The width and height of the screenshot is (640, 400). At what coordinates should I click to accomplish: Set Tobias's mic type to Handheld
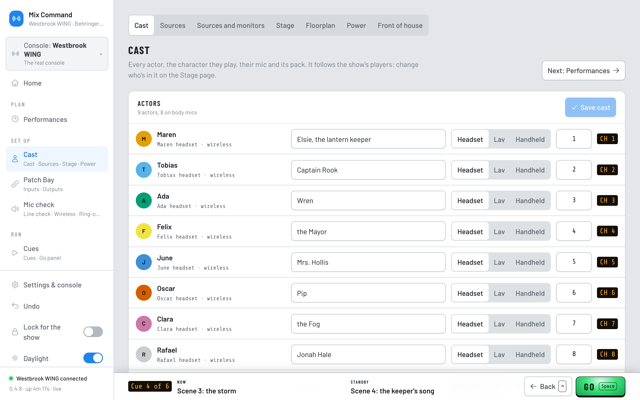click(530, 170)
